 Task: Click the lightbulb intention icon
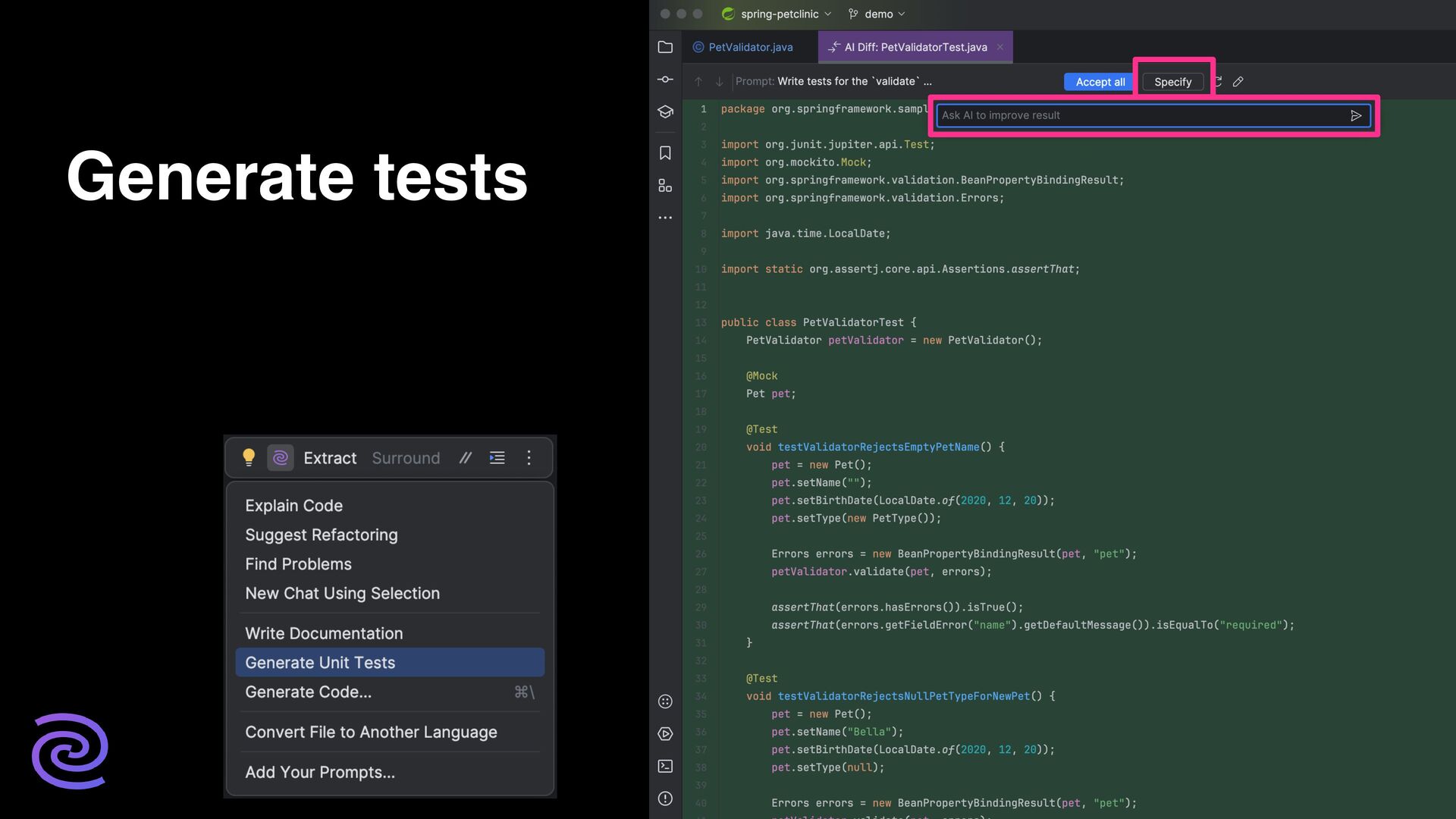(x=249, y=457)
